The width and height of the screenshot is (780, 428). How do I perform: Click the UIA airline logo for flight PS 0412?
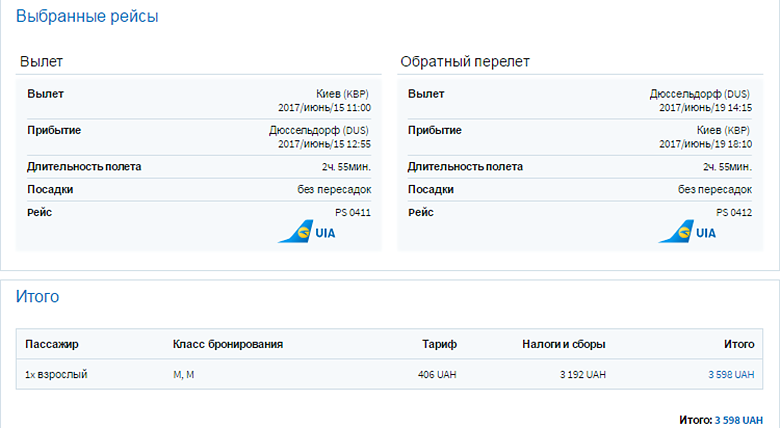point(687,232)
